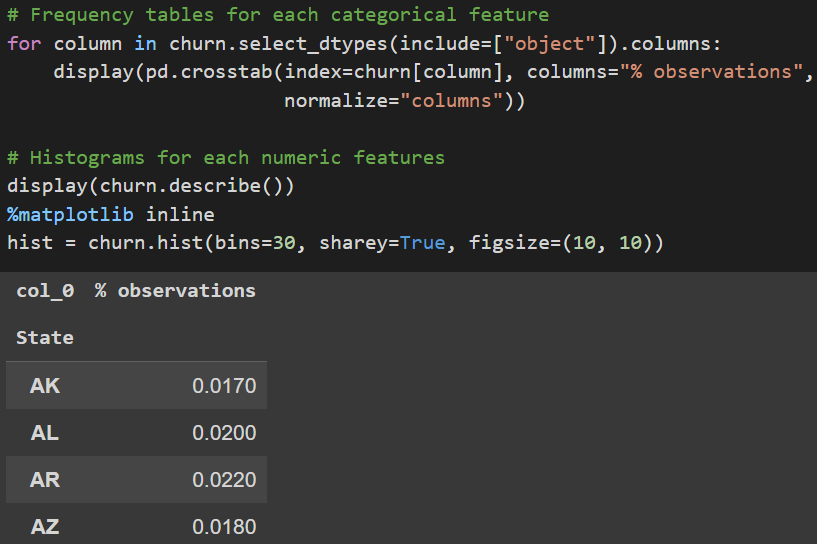Click 'bins=30' in the hist call
This screenshot has width=817, height=544.
[x=255, y=243]
